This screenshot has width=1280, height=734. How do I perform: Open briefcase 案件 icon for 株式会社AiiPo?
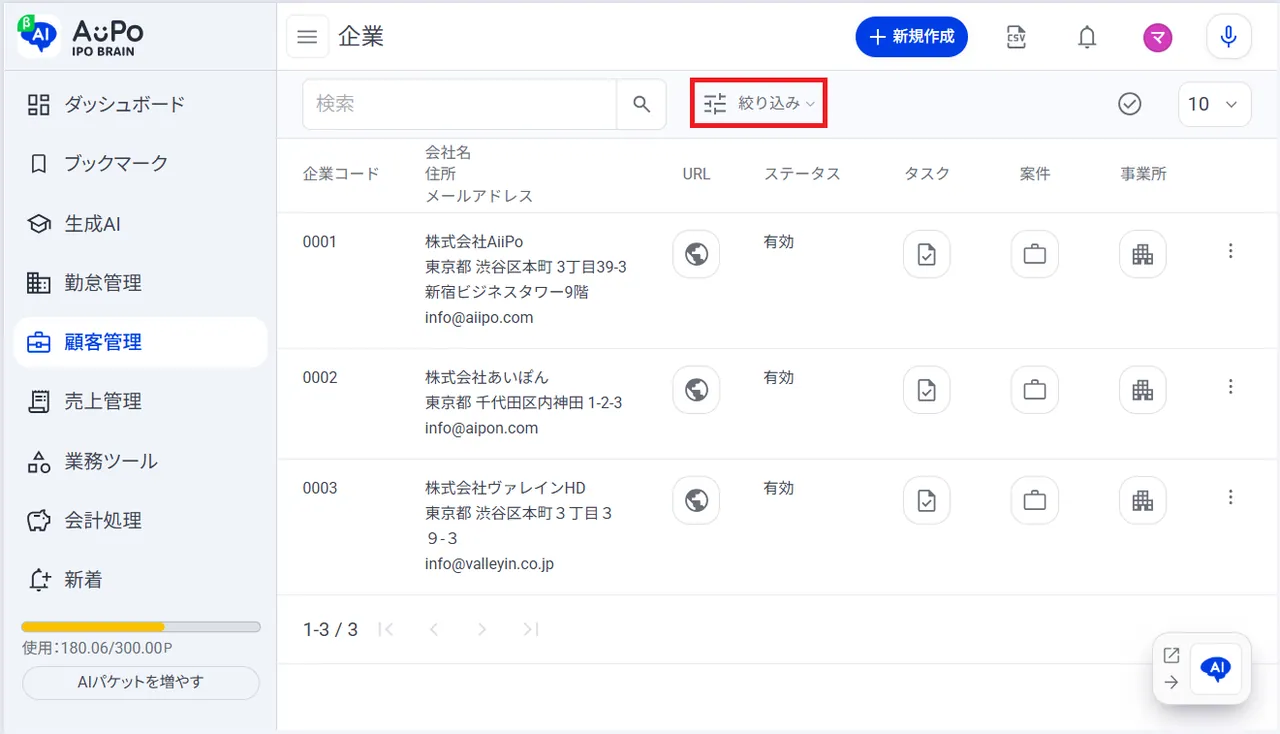click(x=1035, y=255)
